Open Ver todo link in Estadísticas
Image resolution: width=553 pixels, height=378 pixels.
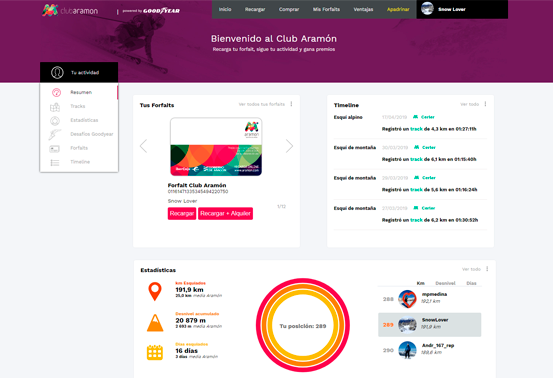point(471,269)
